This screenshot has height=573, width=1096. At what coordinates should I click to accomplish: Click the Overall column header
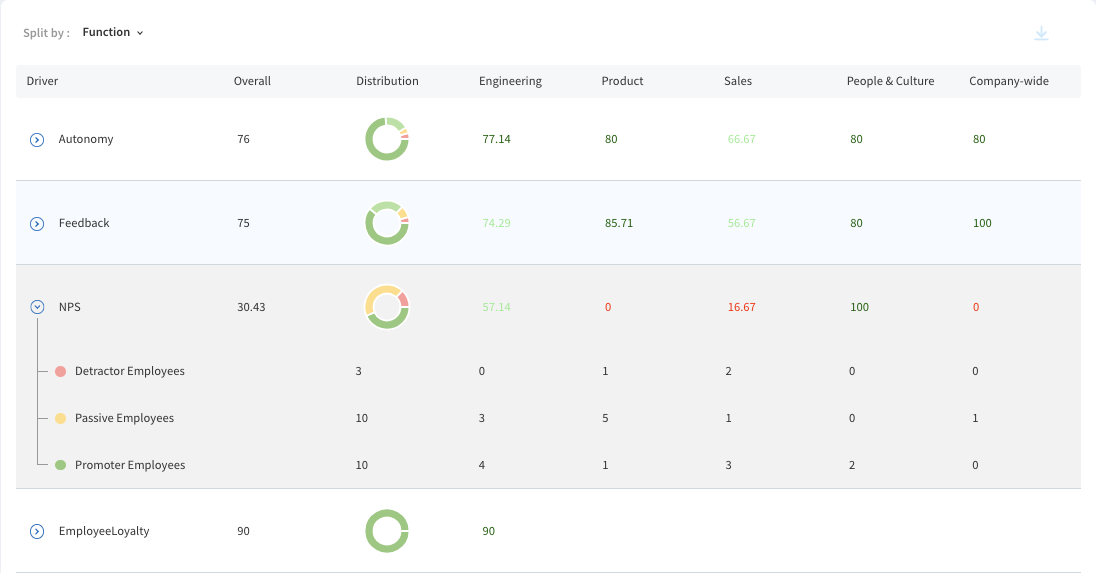pos(252,81)
